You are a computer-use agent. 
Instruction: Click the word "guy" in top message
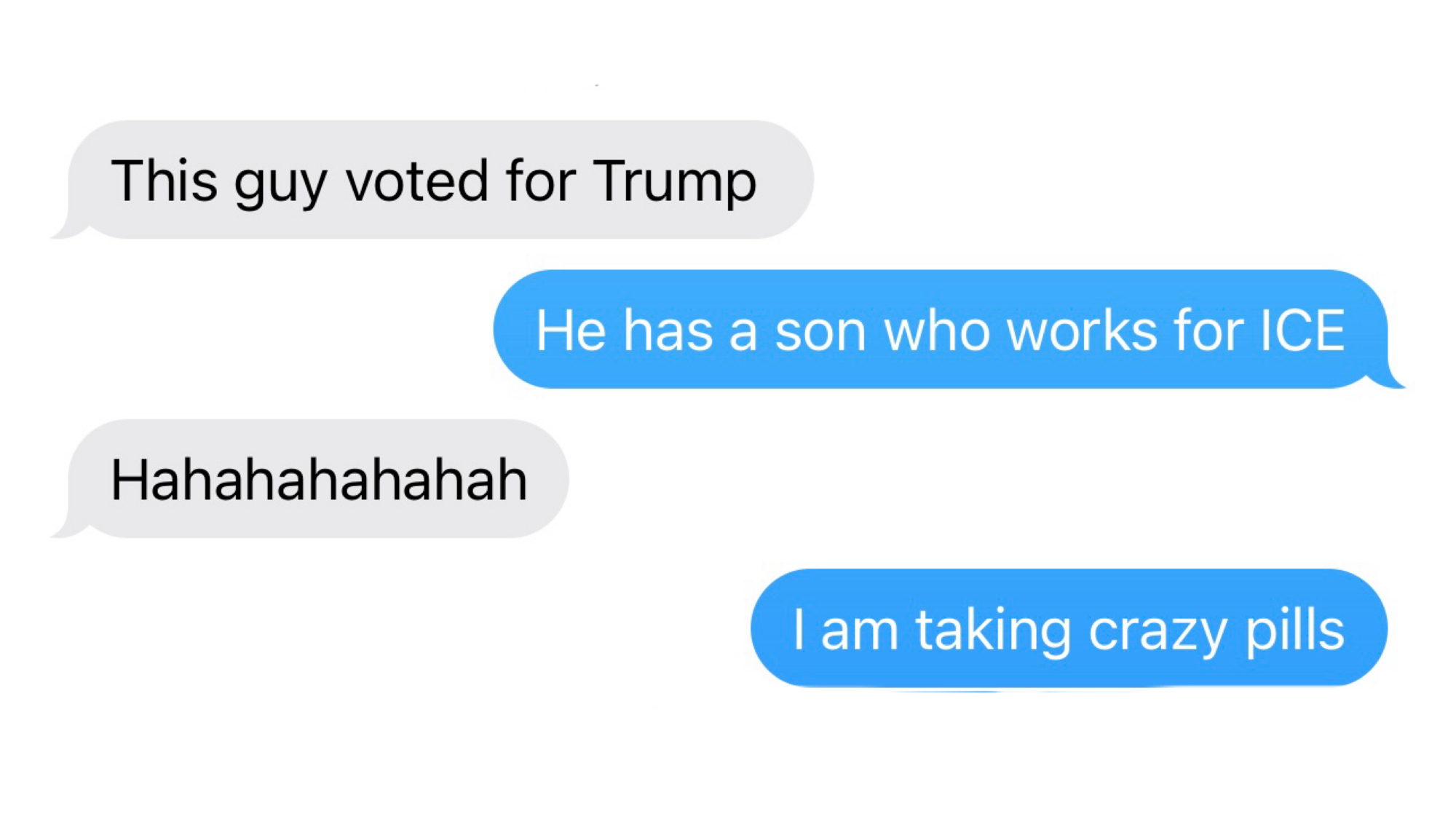point(281,186)
